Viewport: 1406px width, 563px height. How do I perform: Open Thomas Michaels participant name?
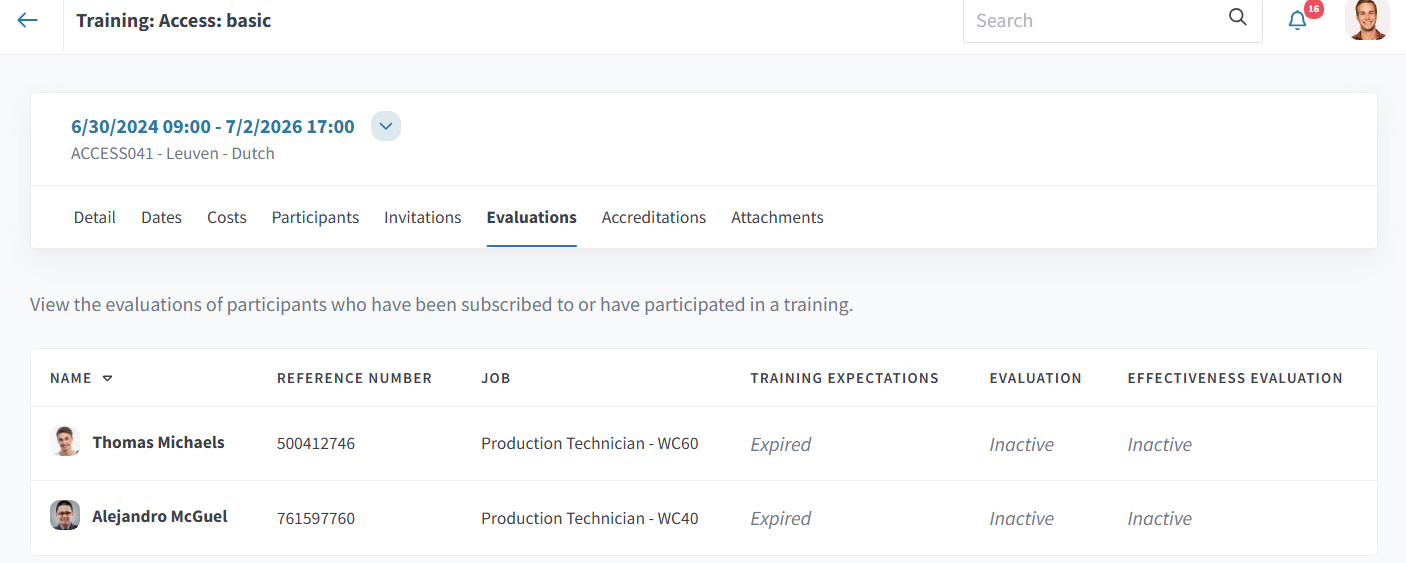pos(159,442)
